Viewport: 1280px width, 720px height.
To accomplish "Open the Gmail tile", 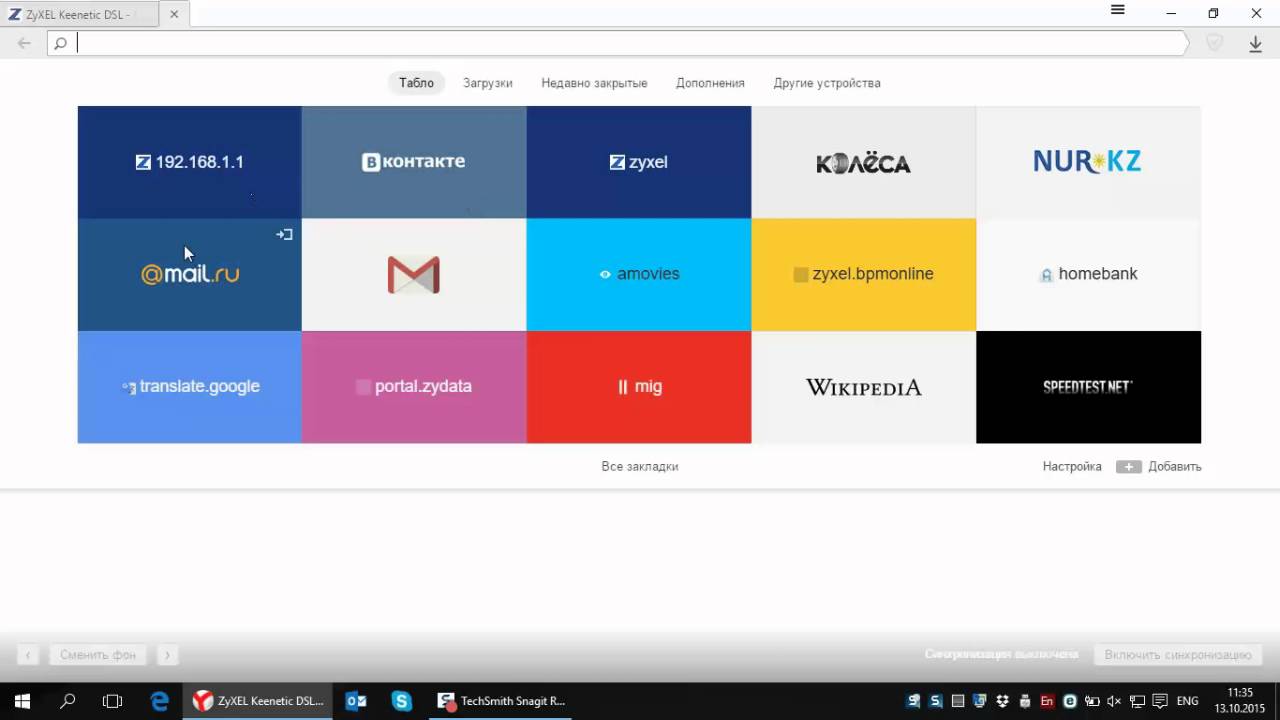I will pyautogui.click(x=414, y=275).
